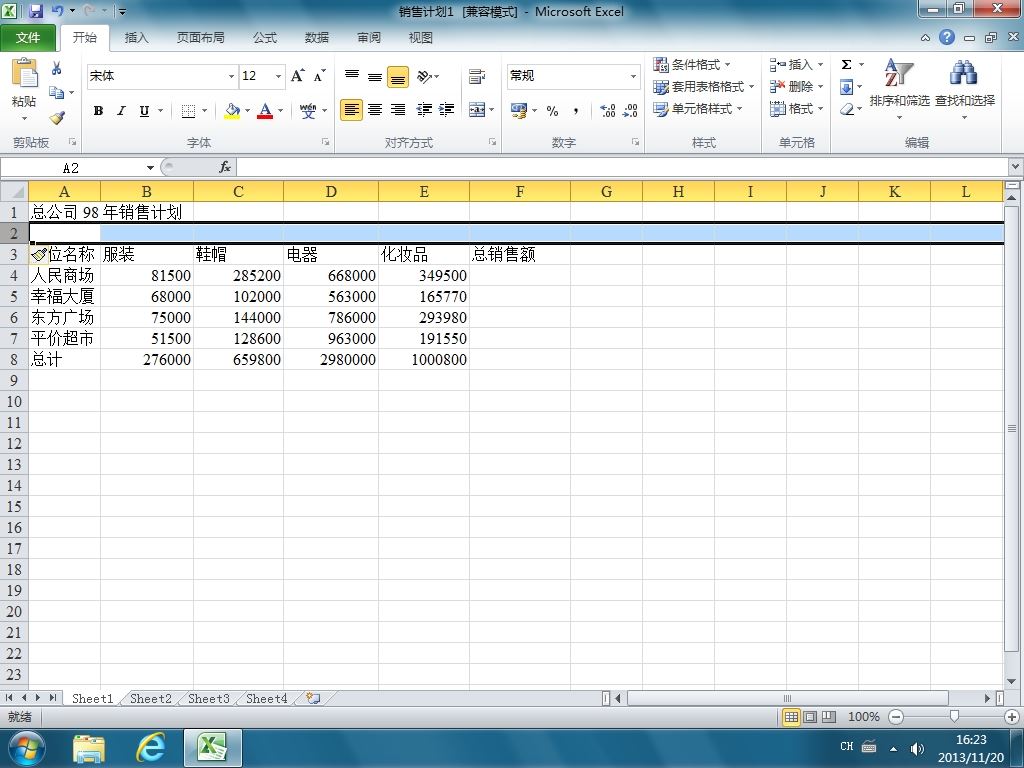Apply comma thousands separator style
This screenshot has height=768, width=1024.
[575, 111]
